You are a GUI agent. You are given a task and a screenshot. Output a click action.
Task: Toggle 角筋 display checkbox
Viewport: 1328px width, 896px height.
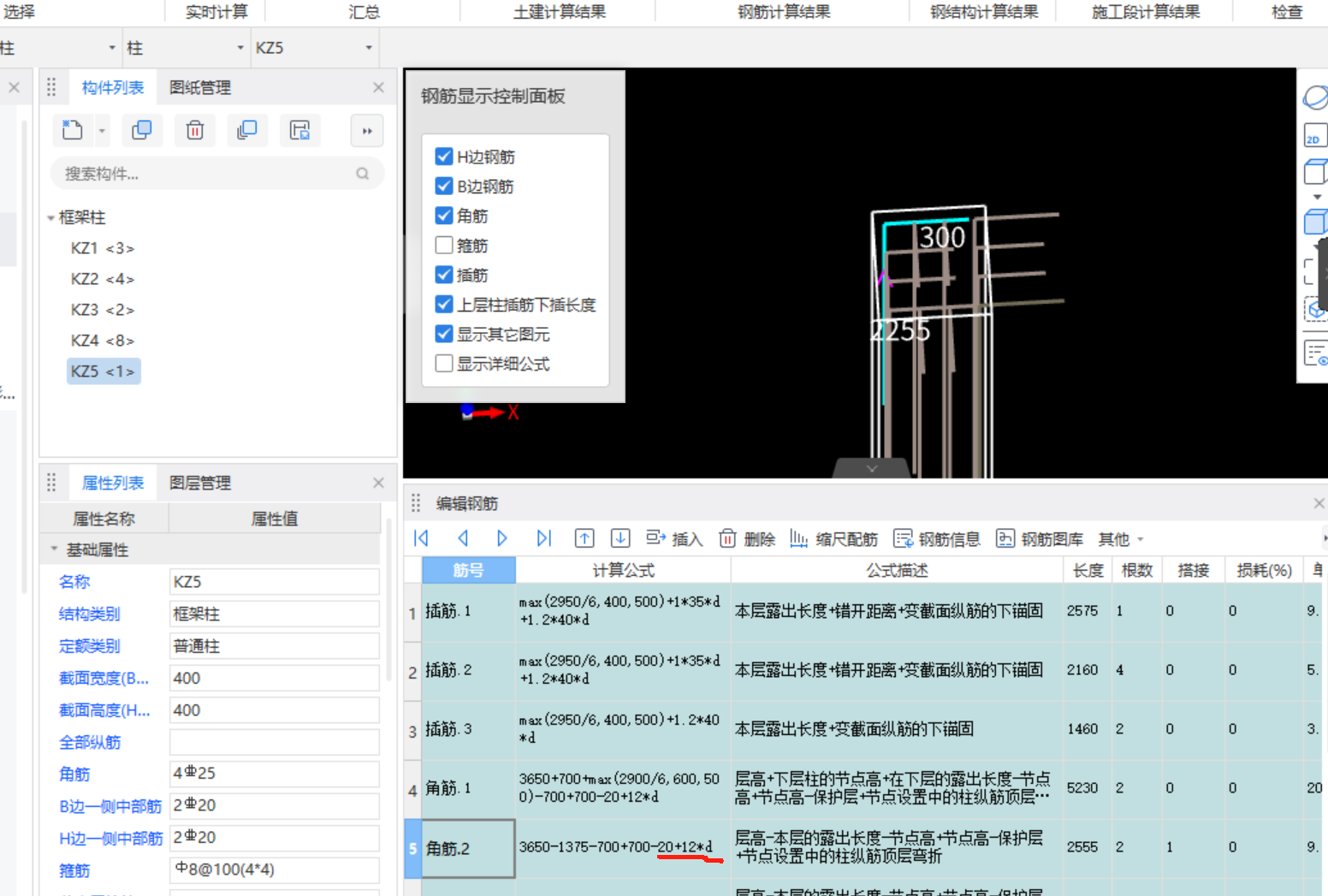(443, 216)
